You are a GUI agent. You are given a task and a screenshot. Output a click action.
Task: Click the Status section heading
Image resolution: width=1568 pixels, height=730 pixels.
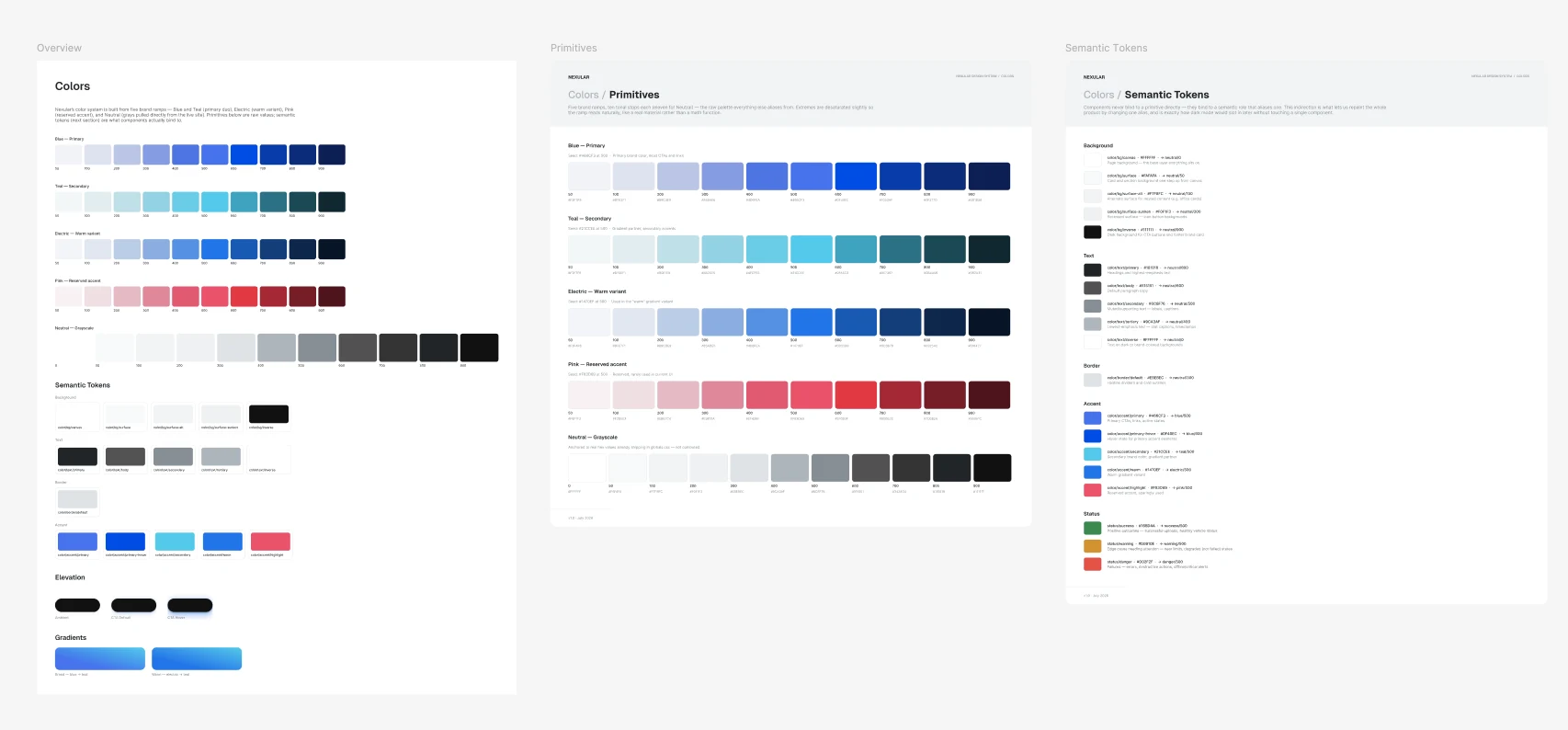pos(1092,514)
